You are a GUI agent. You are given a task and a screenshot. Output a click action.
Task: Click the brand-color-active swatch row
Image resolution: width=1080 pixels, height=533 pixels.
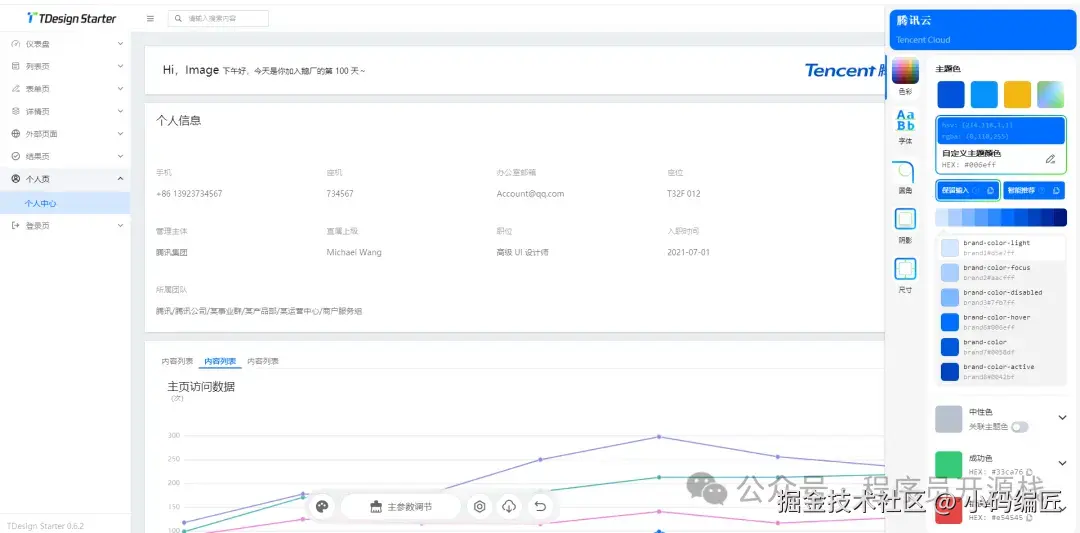click(x=1001, y=371)
